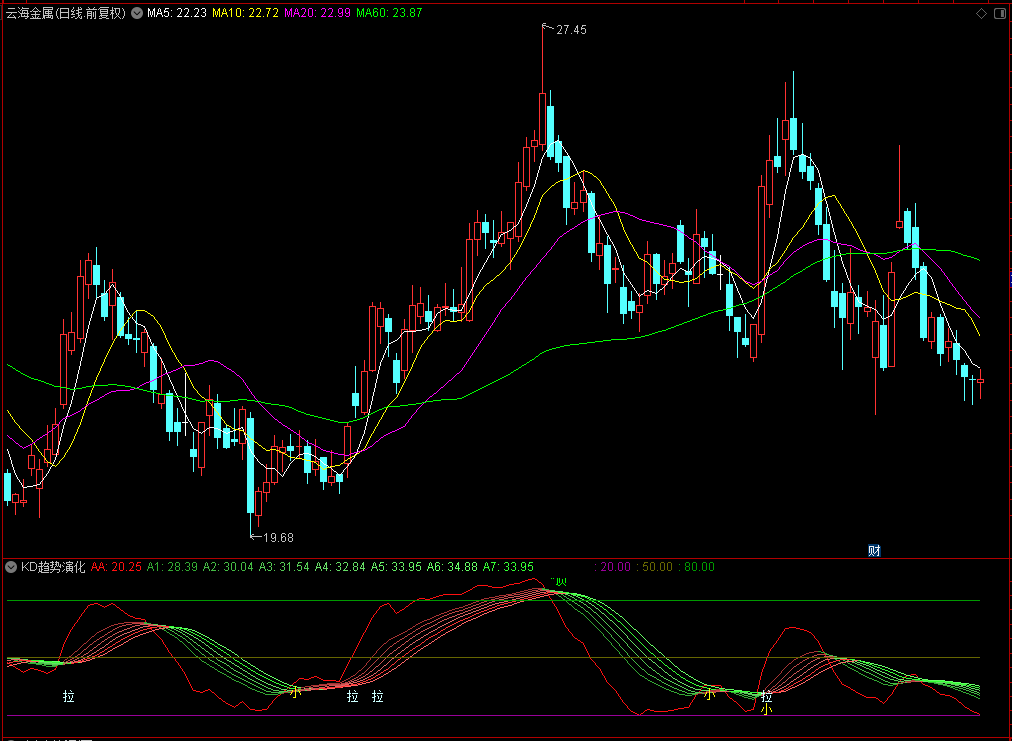Click the A2: 30.04 value
1012x741 pixels.
click(228, 567)
